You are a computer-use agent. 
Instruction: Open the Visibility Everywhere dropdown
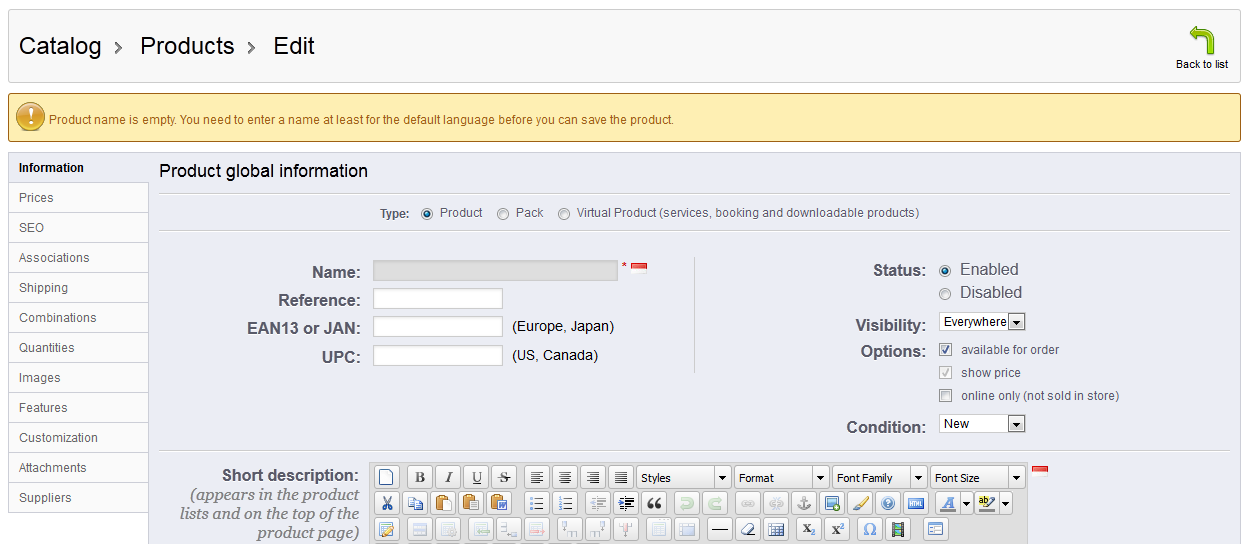click(983, 322)
